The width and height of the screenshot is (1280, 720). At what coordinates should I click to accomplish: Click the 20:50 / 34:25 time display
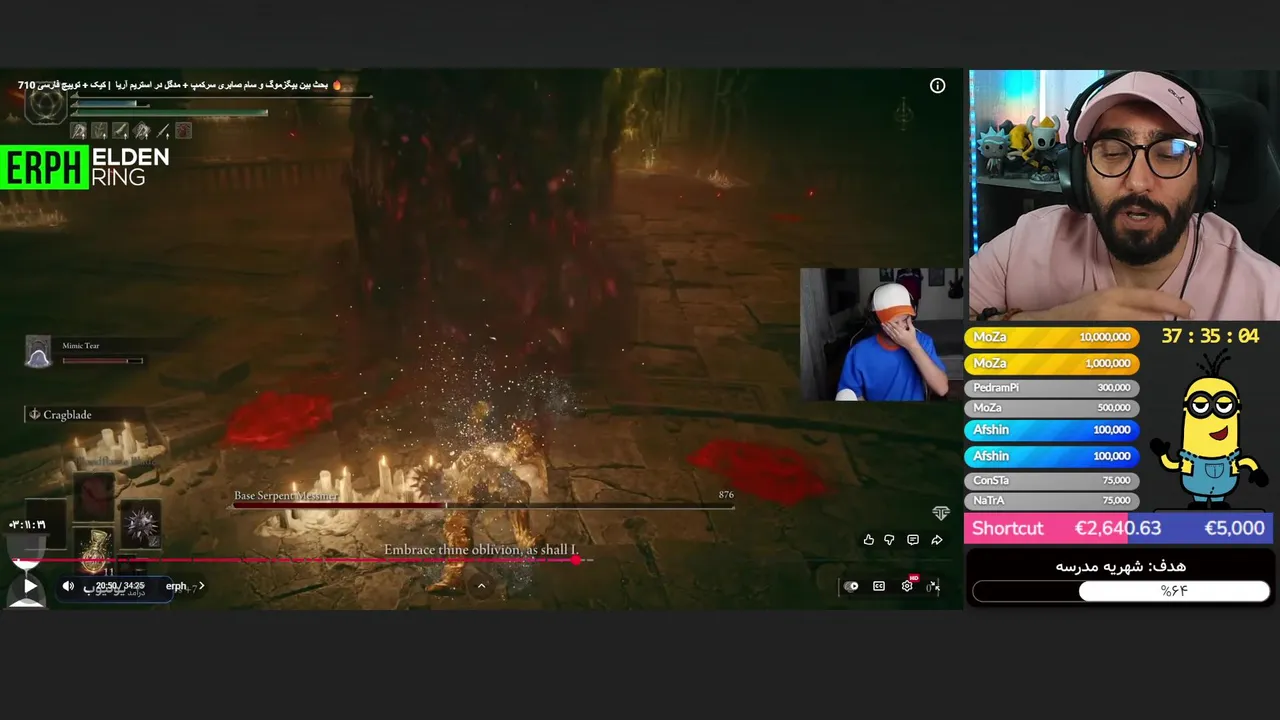point(120,586)
